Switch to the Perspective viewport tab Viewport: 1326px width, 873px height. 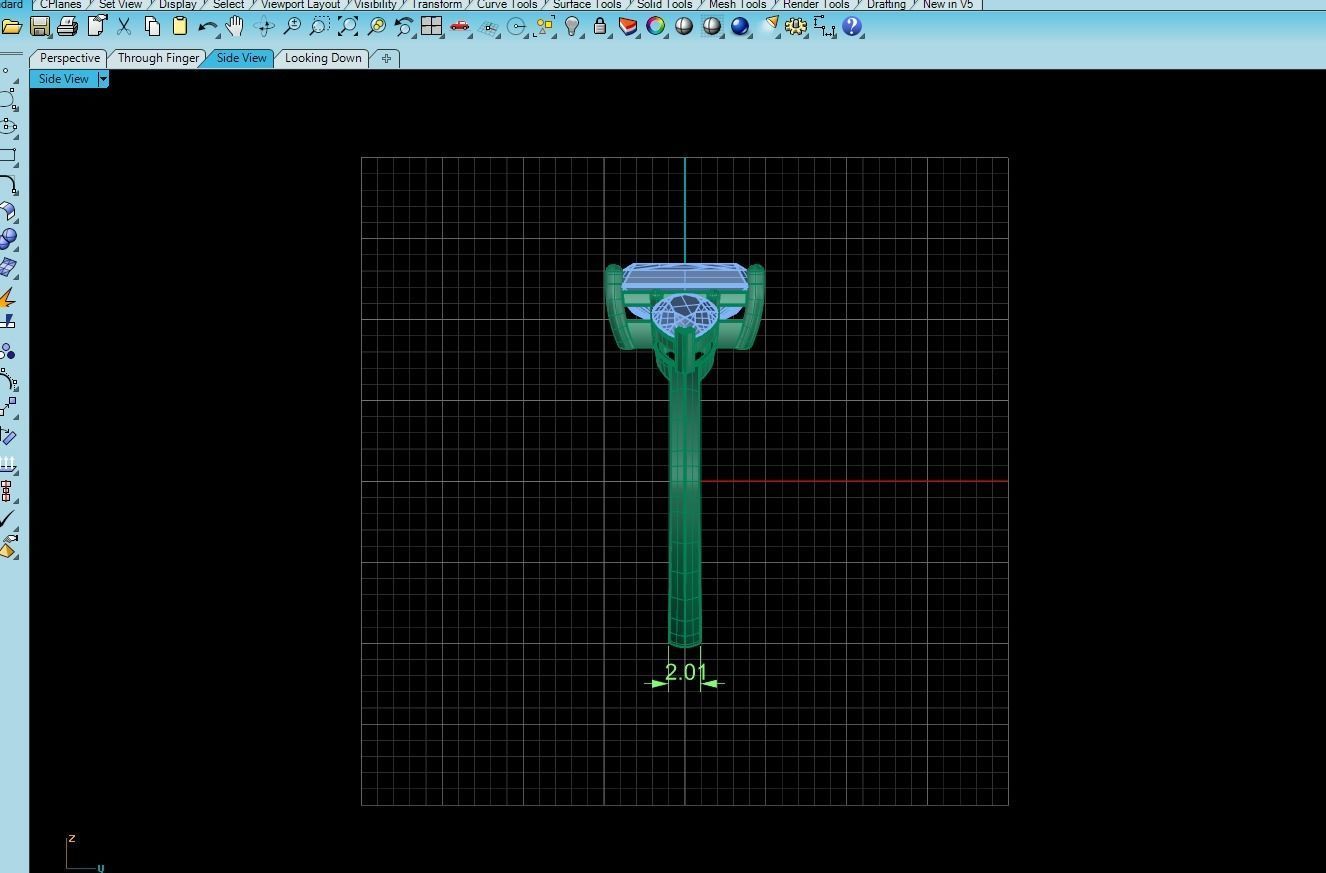click(70, 58)
